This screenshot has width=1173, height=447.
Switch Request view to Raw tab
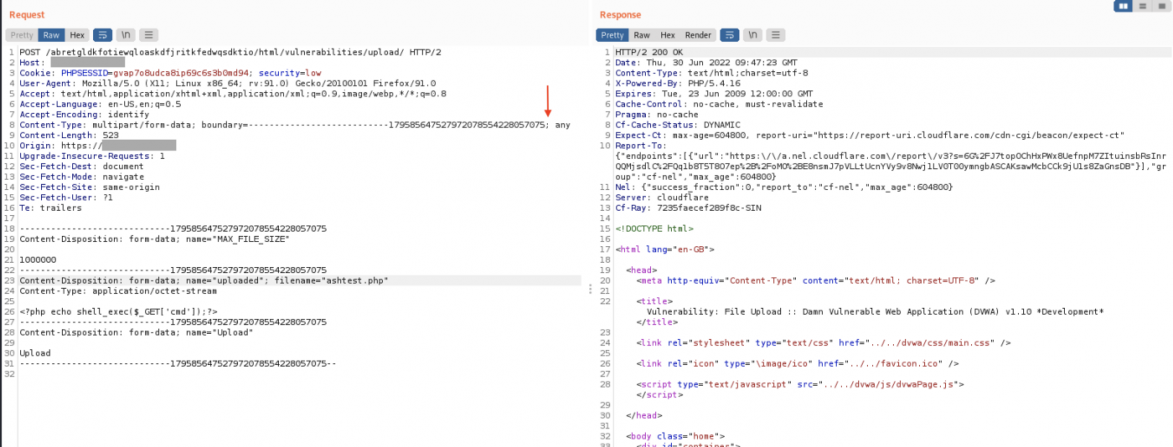pos(51,34)
